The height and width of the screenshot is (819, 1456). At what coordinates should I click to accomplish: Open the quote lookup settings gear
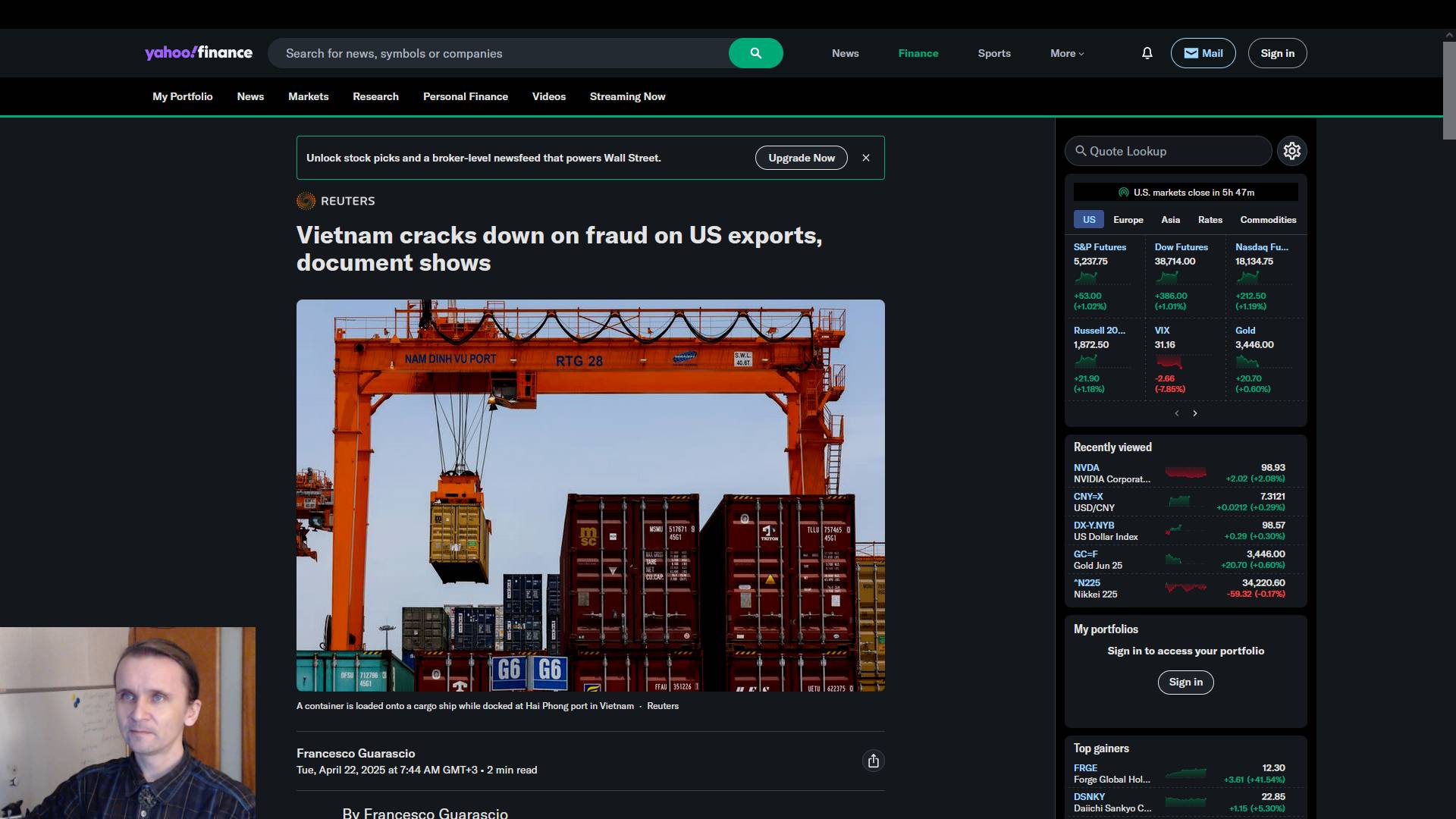[1291, 151]
